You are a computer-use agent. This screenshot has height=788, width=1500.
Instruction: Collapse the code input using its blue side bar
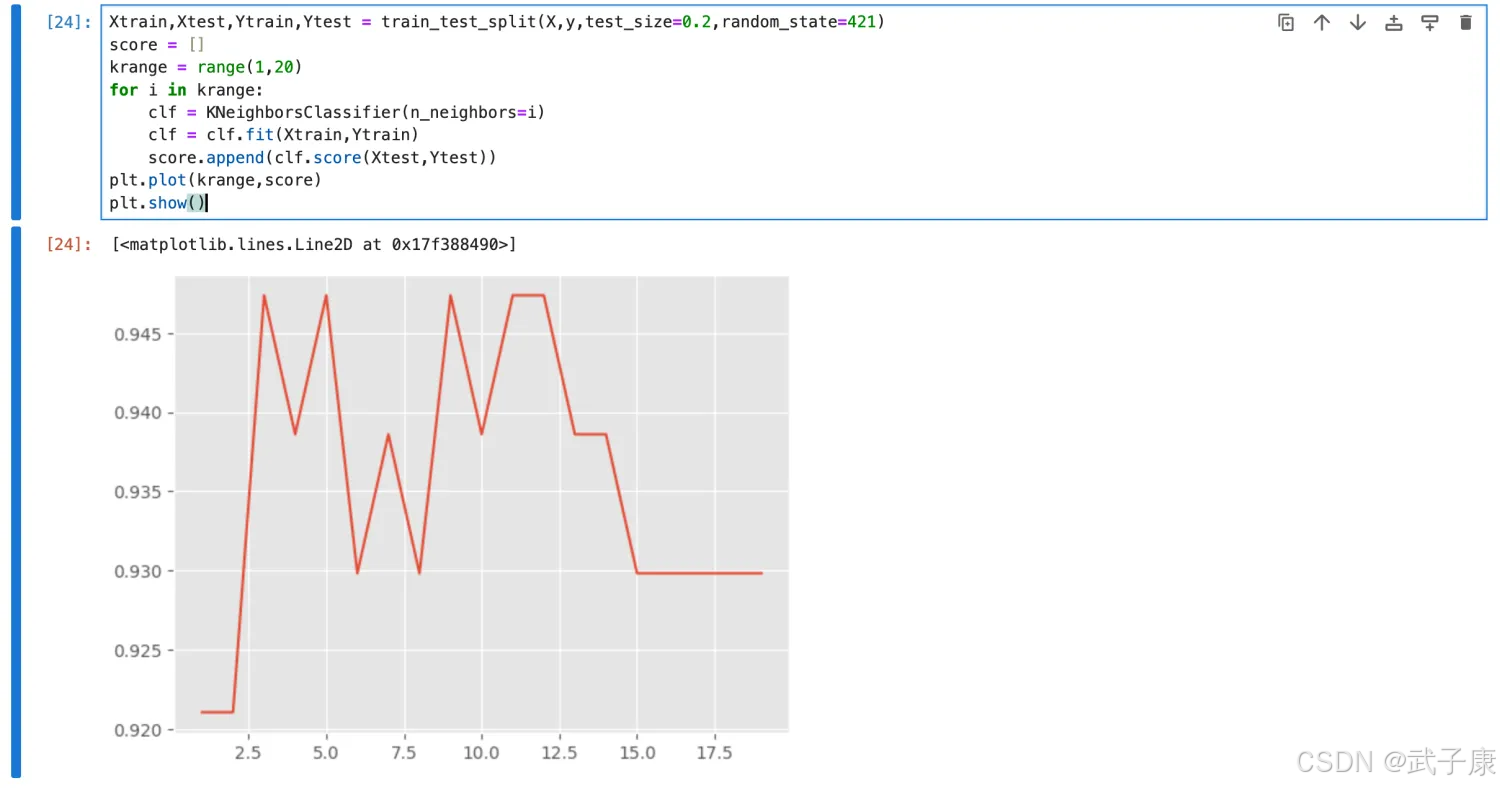coord(15,111)
